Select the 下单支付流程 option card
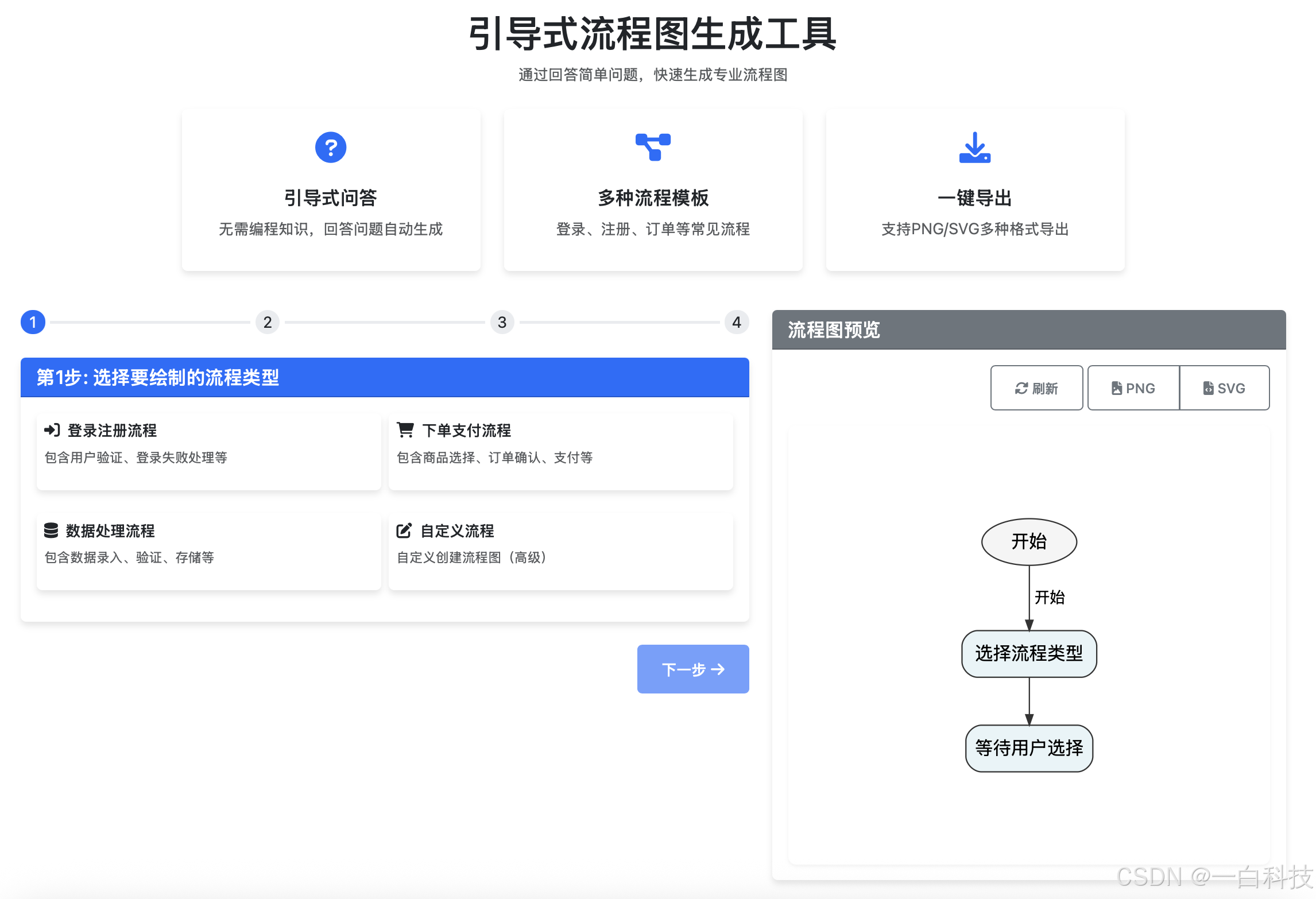 coord(560,451)
